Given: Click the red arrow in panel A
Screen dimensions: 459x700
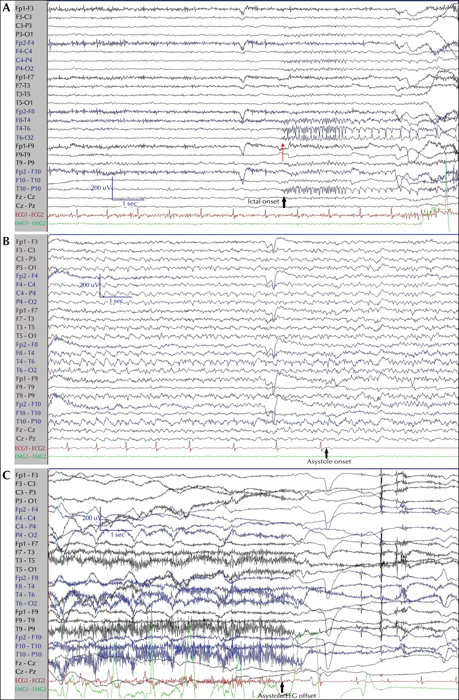Looking at the screenshot, I should point(282,152).
